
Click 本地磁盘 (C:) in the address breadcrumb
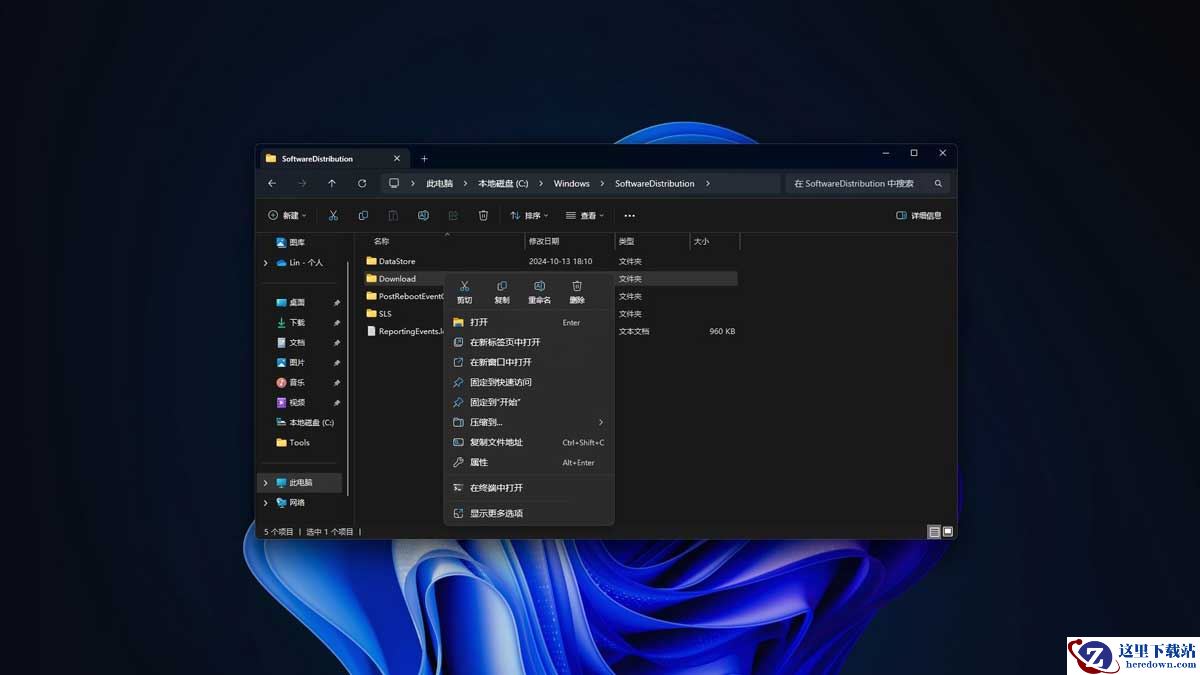click(x=503, y=184)
